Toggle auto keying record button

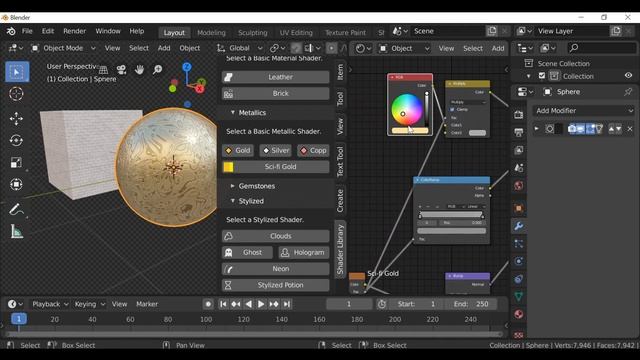click(208, 304)
